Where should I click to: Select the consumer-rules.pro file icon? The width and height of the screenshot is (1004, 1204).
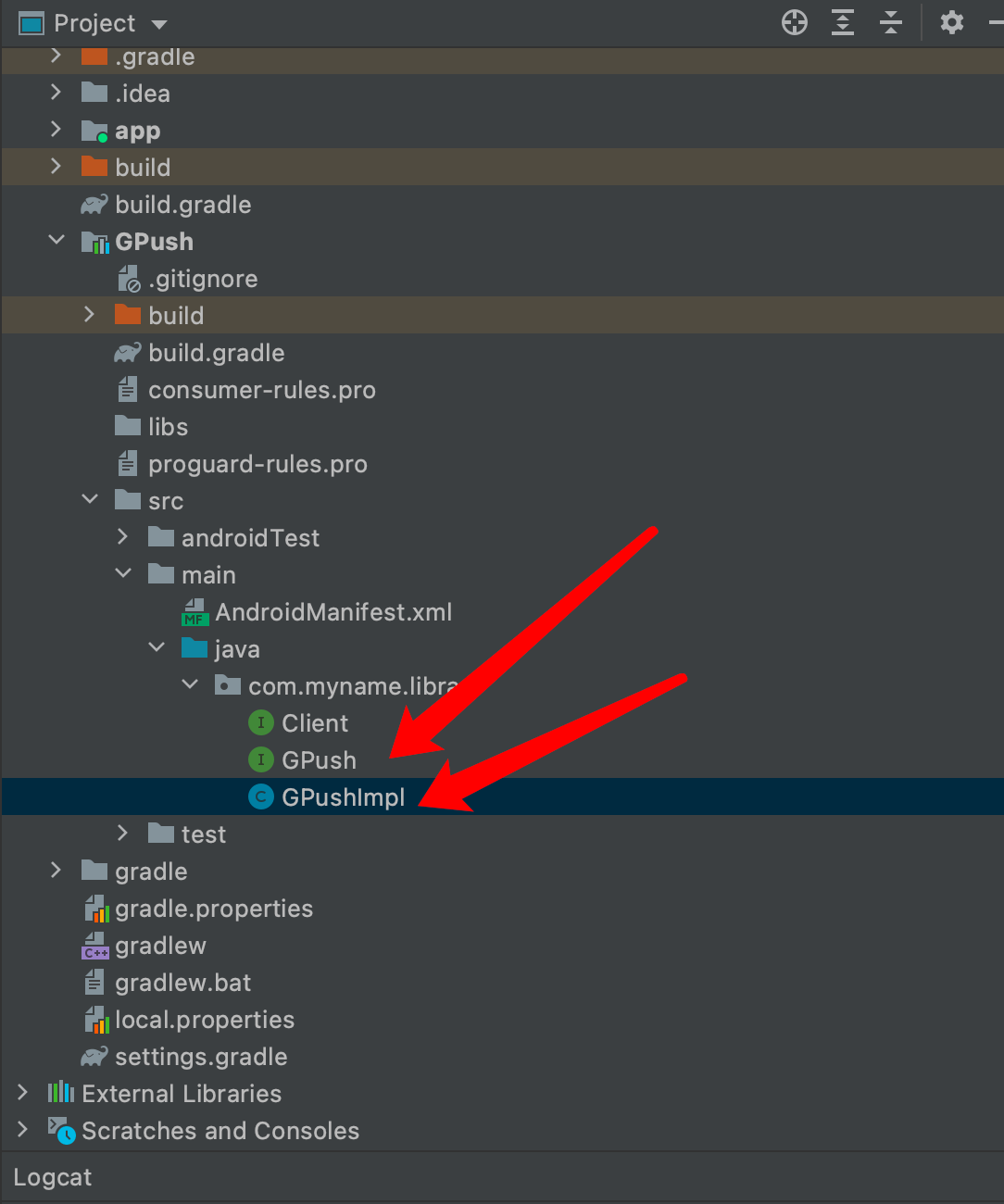[x=128, y=389]
